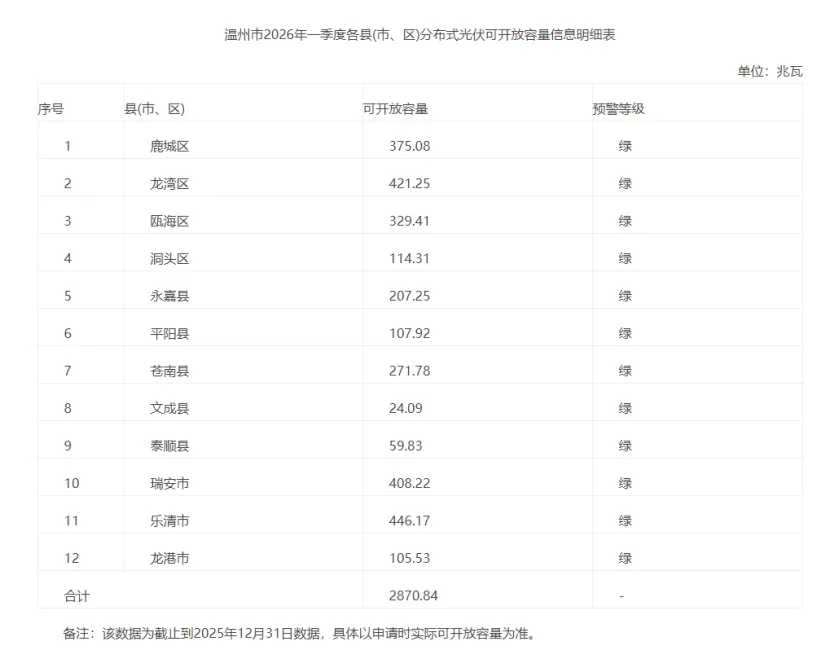Click 绿 warning level for 龙湾区
Image resolution: width=830 pixels, height=659 pixels.
coord(625,184)
